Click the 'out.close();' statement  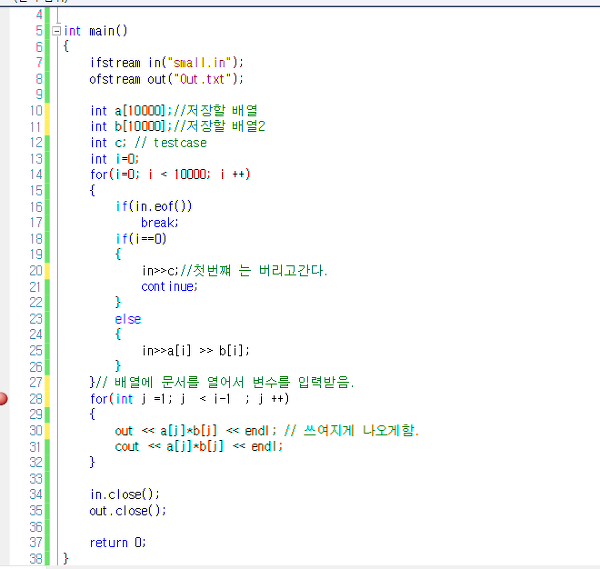tap(127, 510)
